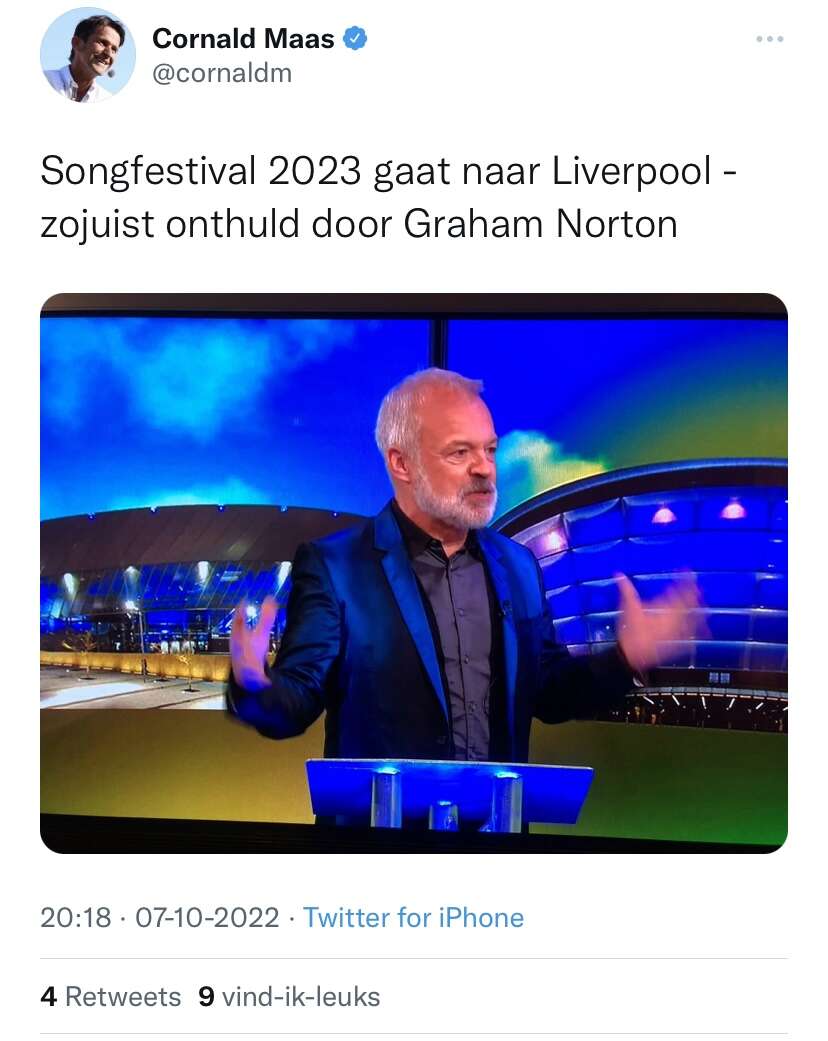
Task: View the 4 Retweets list
Action: click(111, 996)
